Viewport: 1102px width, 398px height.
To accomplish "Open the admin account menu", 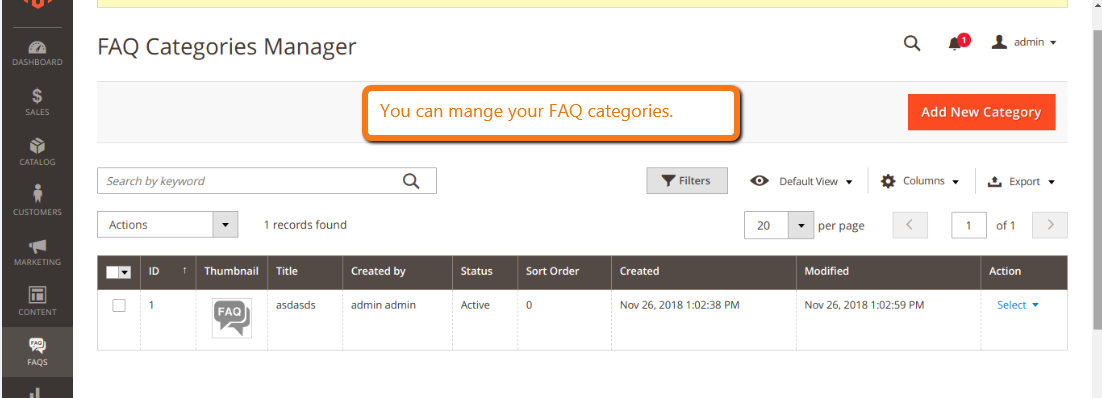I will coord(1024,43).
